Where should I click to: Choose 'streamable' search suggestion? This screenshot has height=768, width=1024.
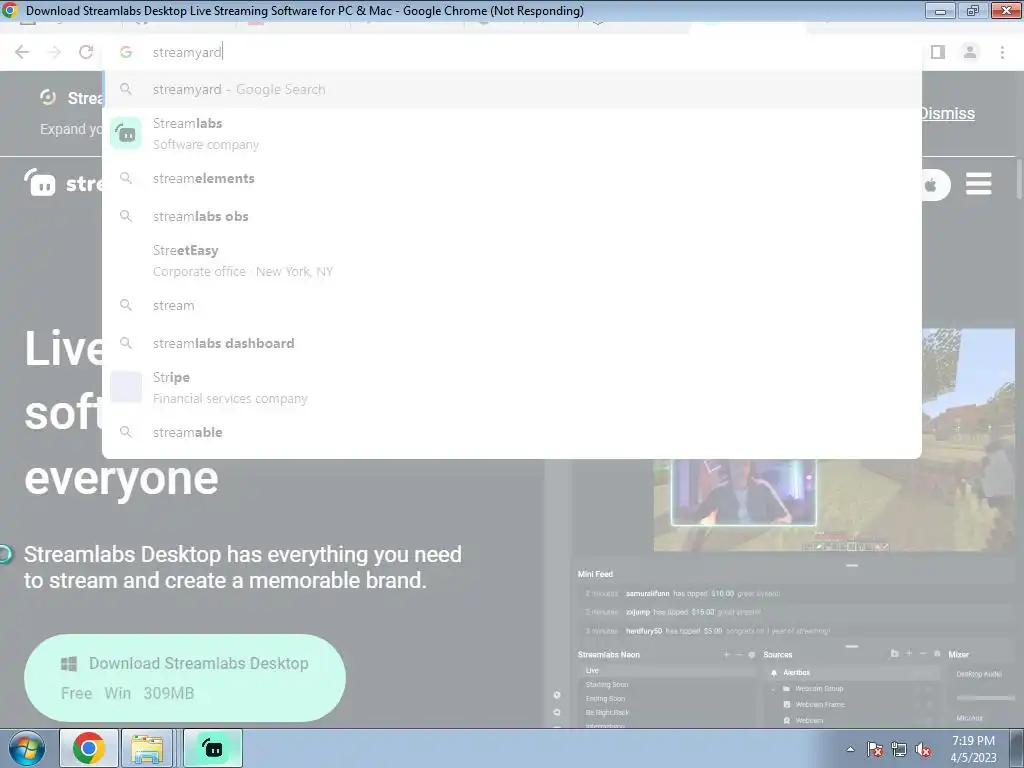tap(513, 432)
